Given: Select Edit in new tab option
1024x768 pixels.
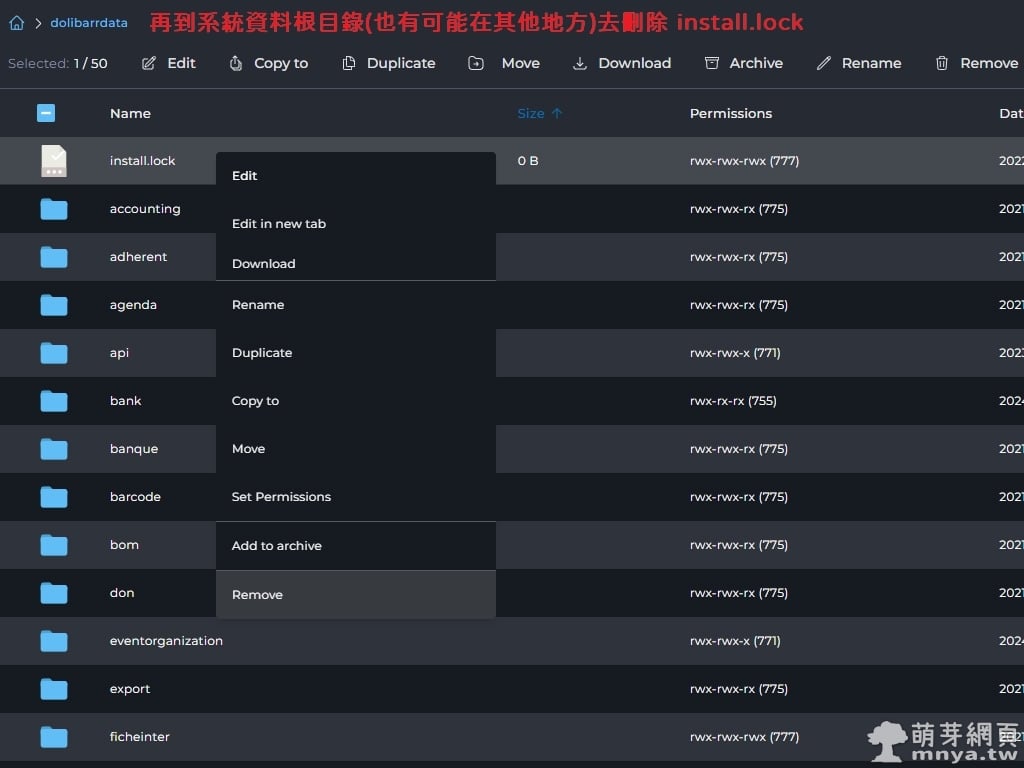Looking at the screenshot, I should pos(279,223).
